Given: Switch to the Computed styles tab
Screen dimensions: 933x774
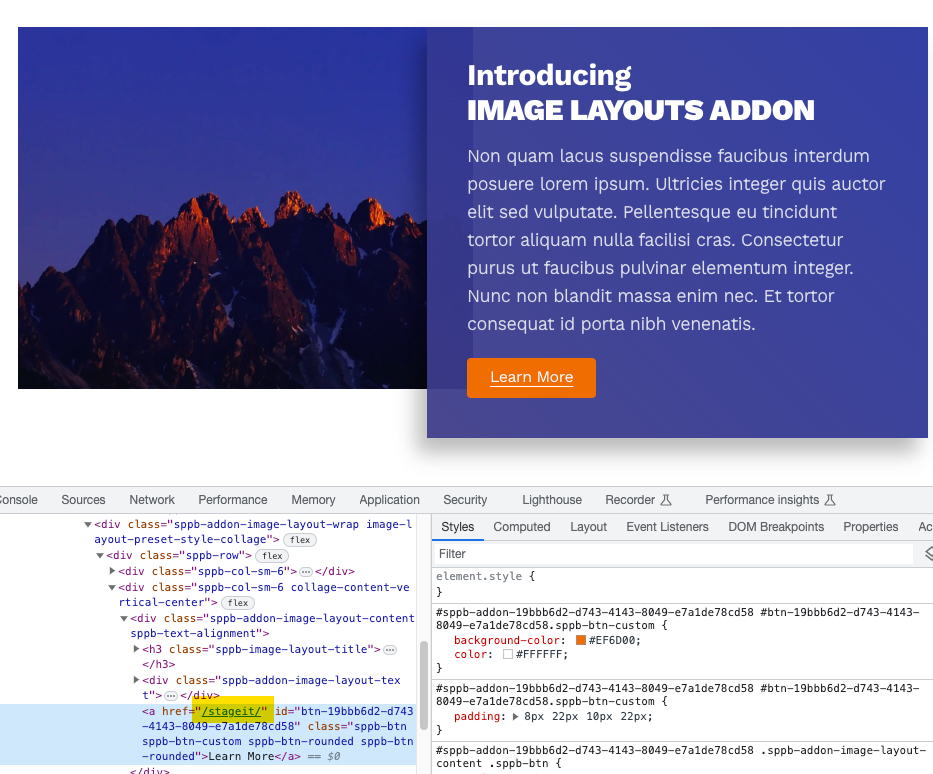Looking at the screenshot, I should click(x=522, y=527).
